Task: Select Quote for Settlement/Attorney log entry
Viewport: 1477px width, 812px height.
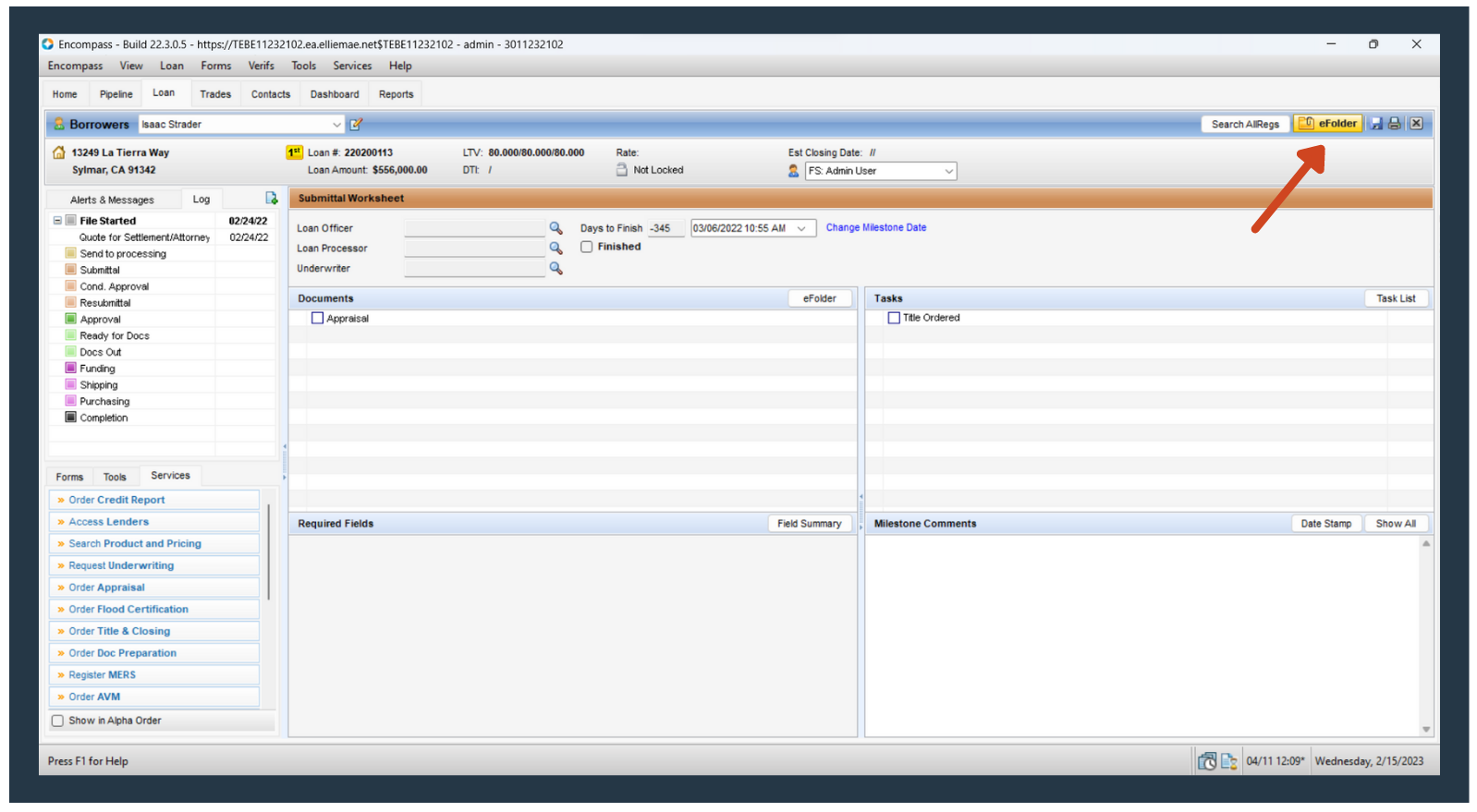Action: click(x=145, y=237)
